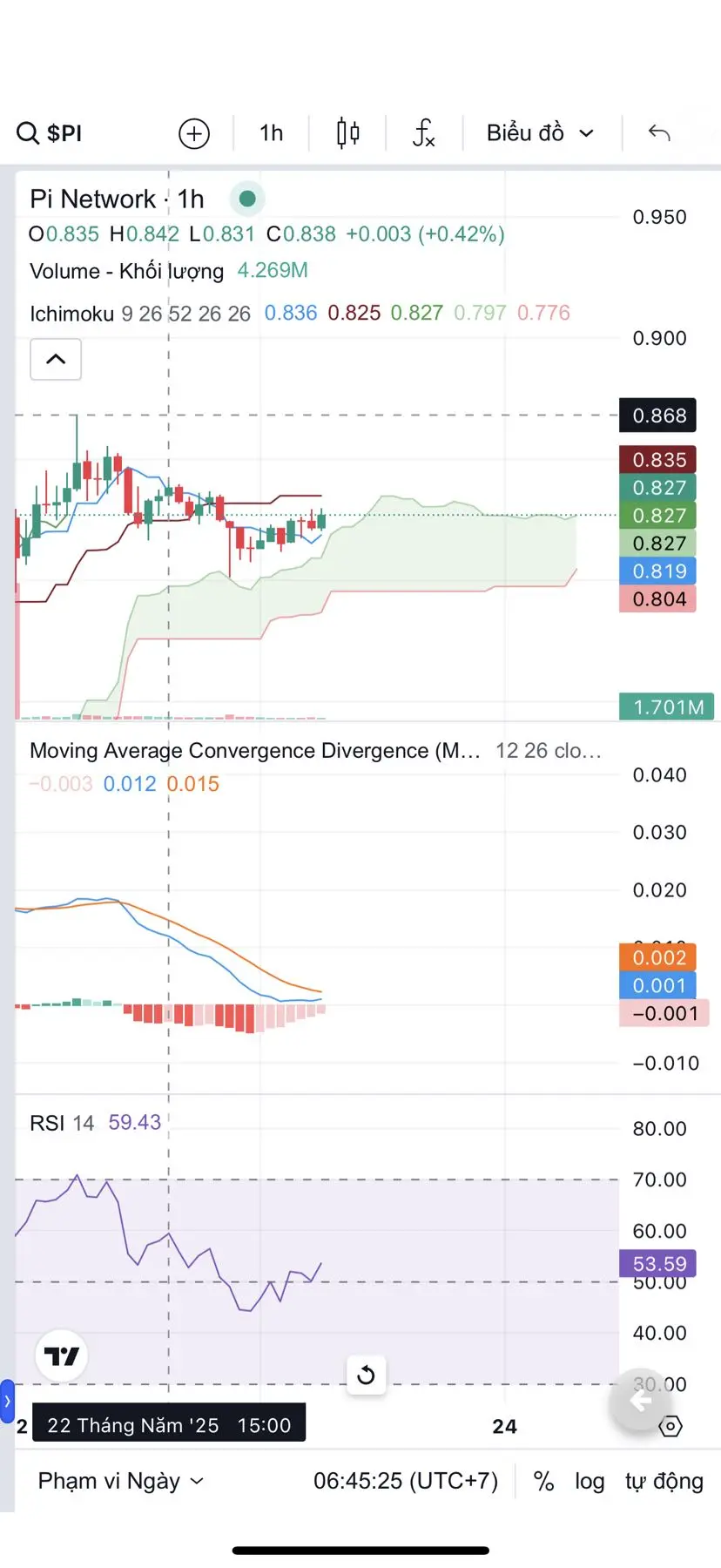Image resolution: width=721 pixels, height=1568 pixels.
Task: Select the 1.701M volume label
Action: click(x=667, y=706)
